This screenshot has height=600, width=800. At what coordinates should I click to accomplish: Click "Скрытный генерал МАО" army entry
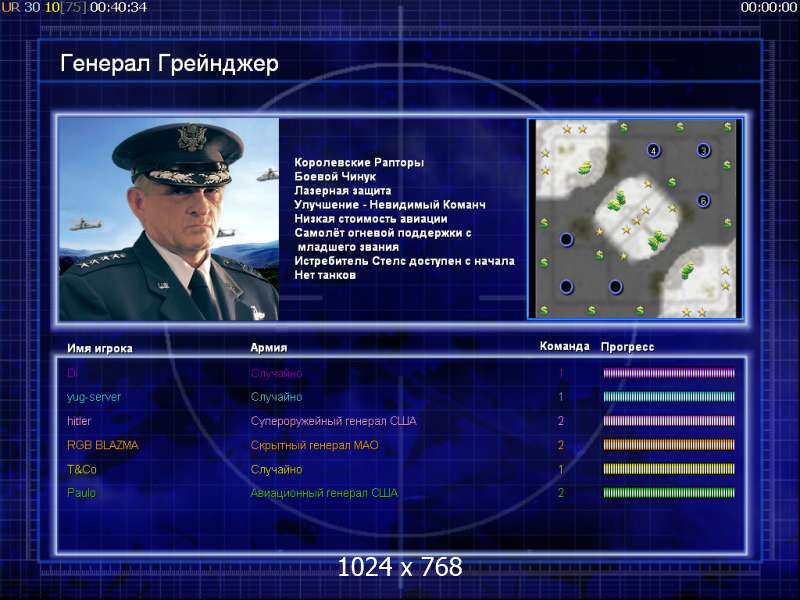point(314,445)
